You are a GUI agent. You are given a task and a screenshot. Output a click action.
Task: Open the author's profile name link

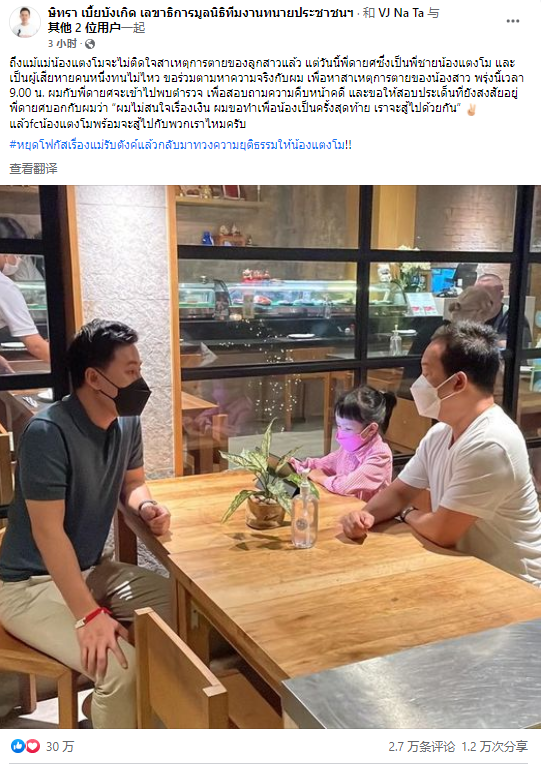pos(200,13)
